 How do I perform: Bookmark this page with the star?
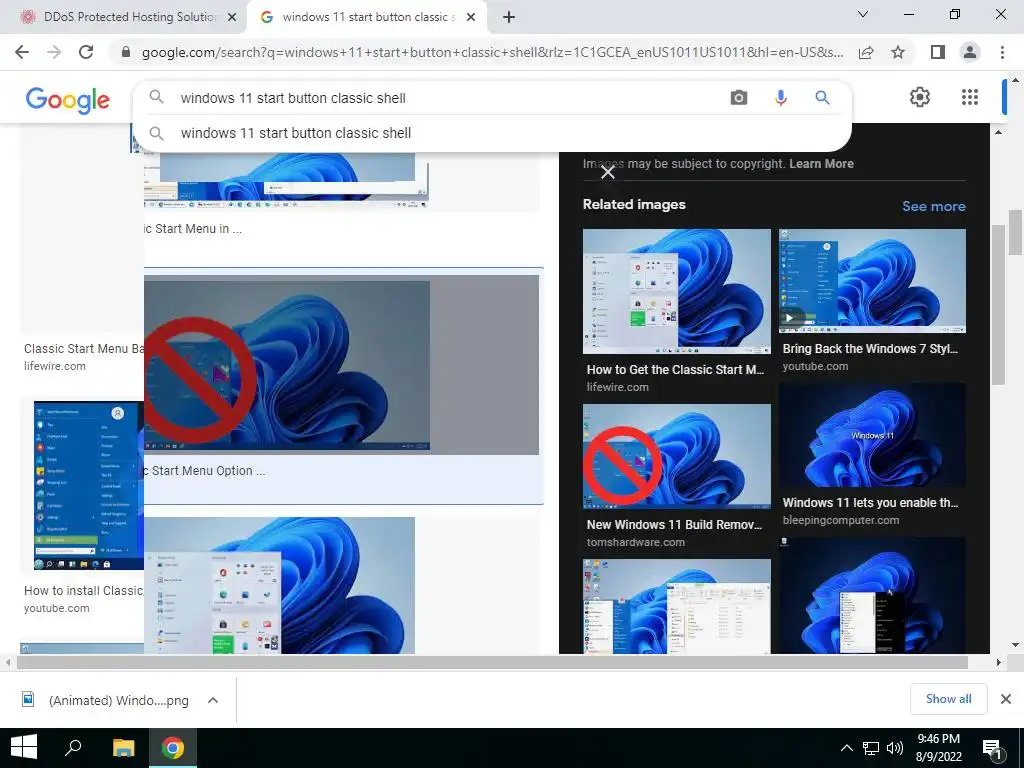pos(898,52)
